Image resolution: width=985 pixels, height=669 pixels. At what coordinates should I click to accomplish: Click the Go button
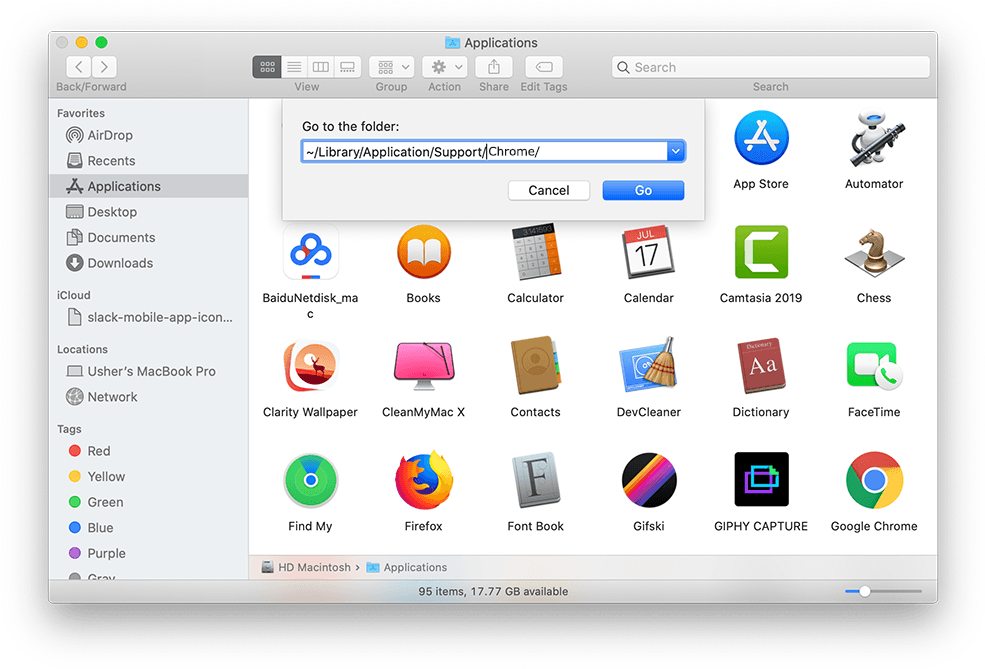pyautogui.click(x=643, y=190)
